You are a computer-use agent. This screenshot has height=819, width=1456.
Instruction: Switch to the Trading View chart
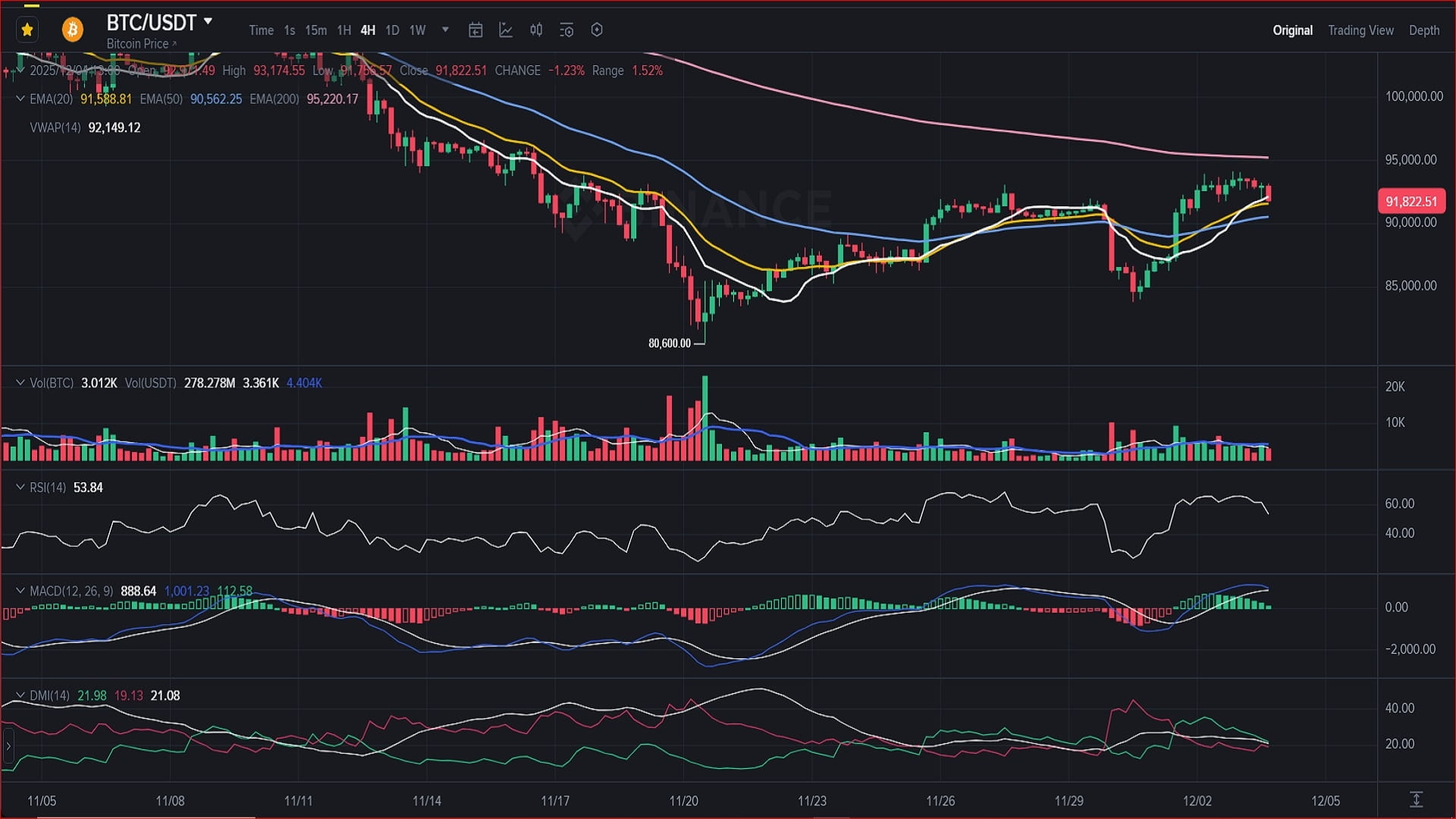[x=1360, y=30]
